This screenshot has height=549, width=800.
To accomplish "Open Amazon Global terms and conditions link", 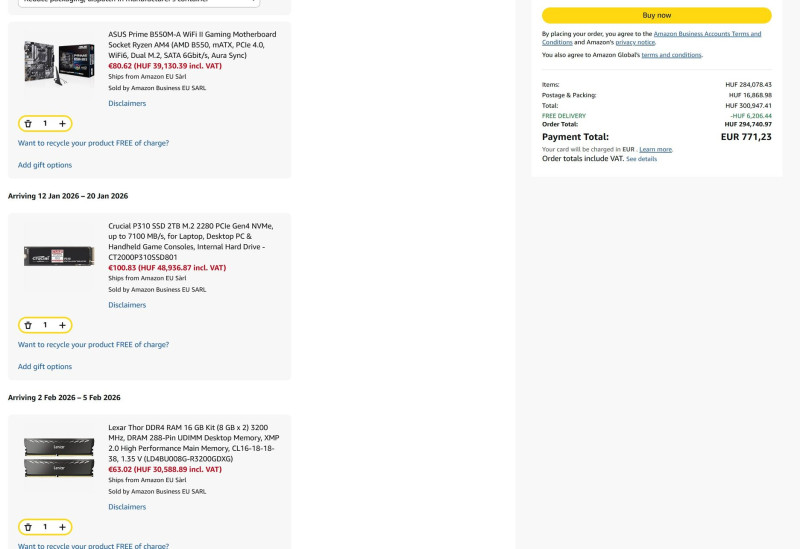I will [671, 55].
